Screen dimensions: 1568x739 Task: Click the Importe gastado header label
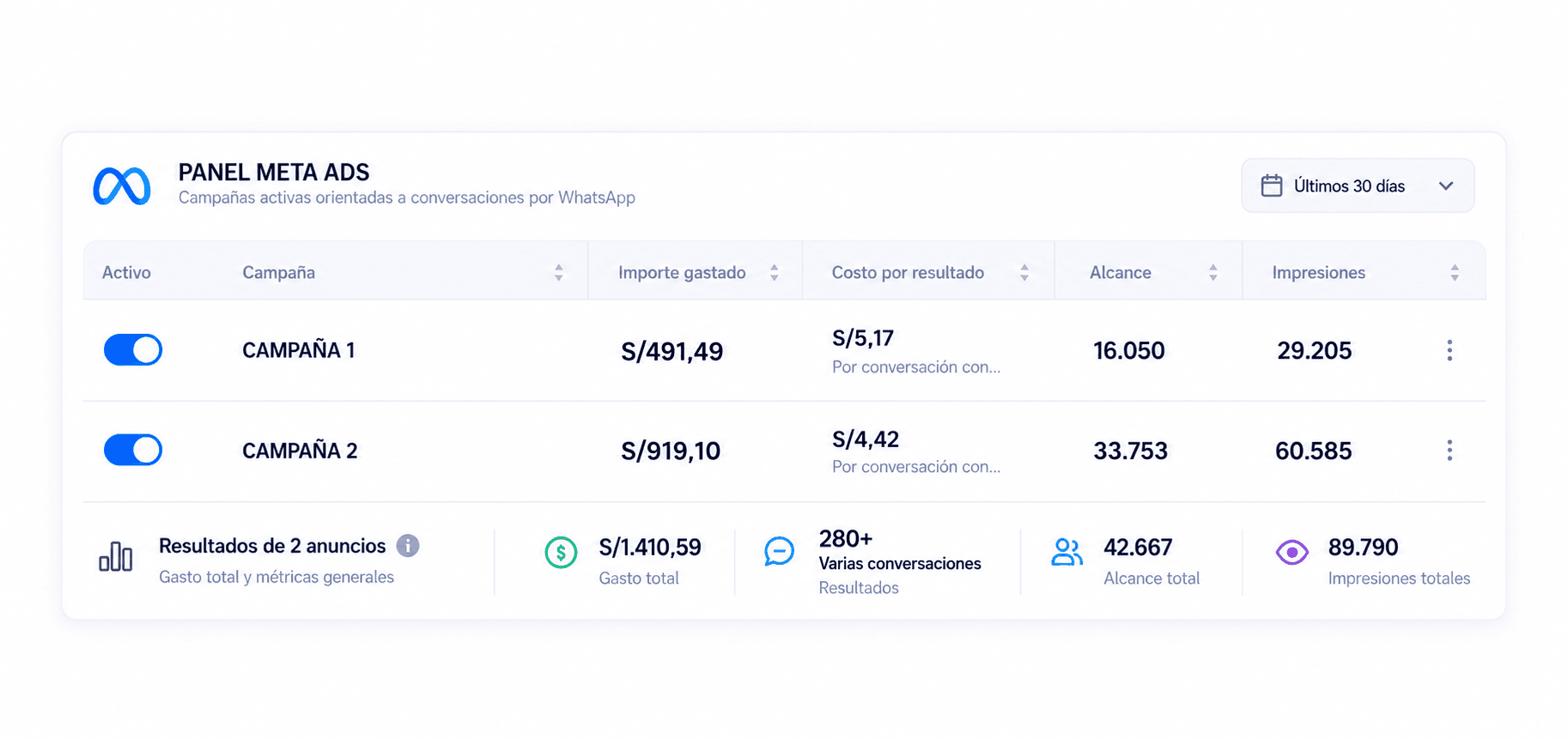682,273
